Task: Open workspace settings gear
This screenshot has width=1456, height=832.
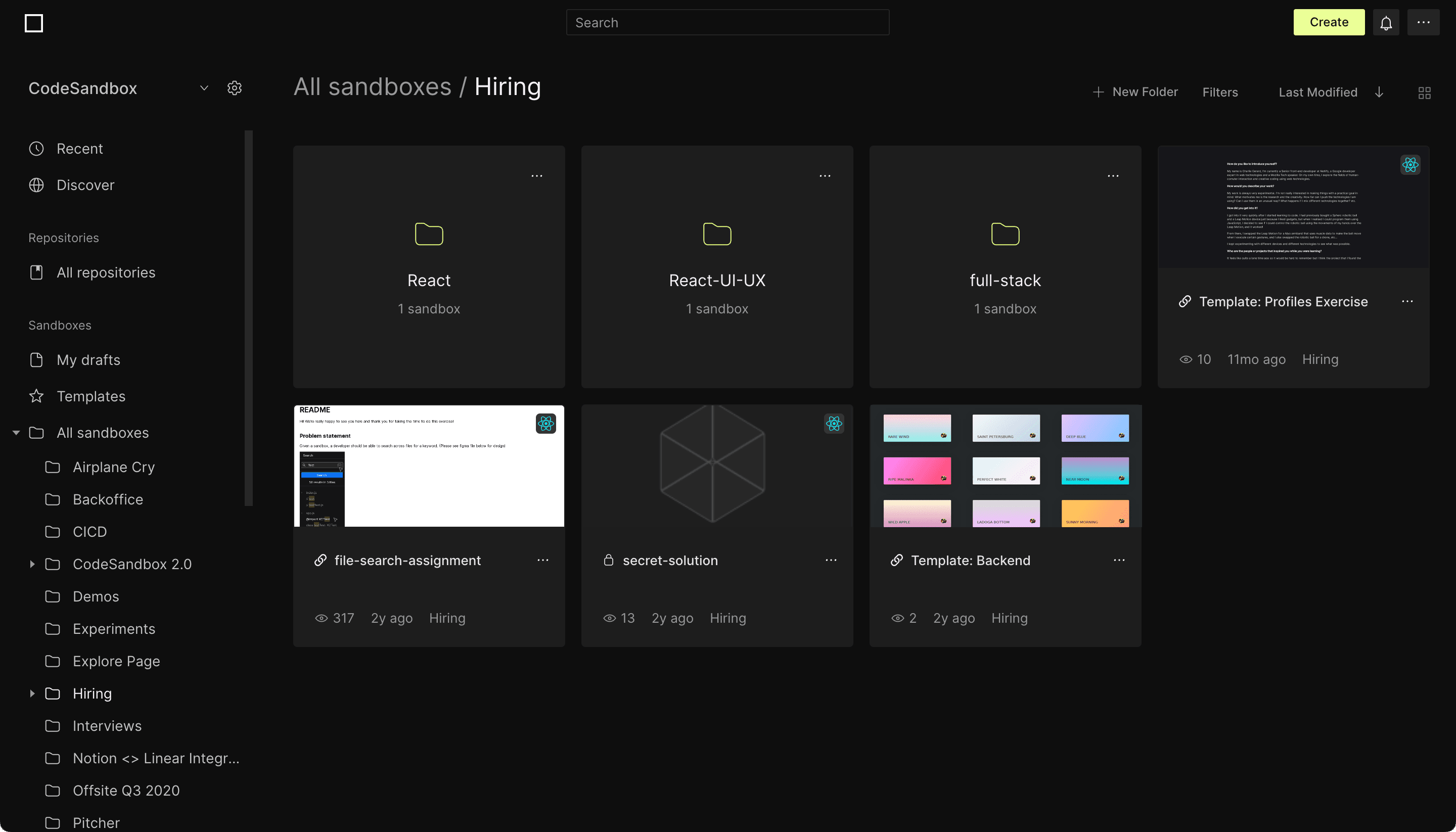Action: pyautogui.click(x=234, y=88)
